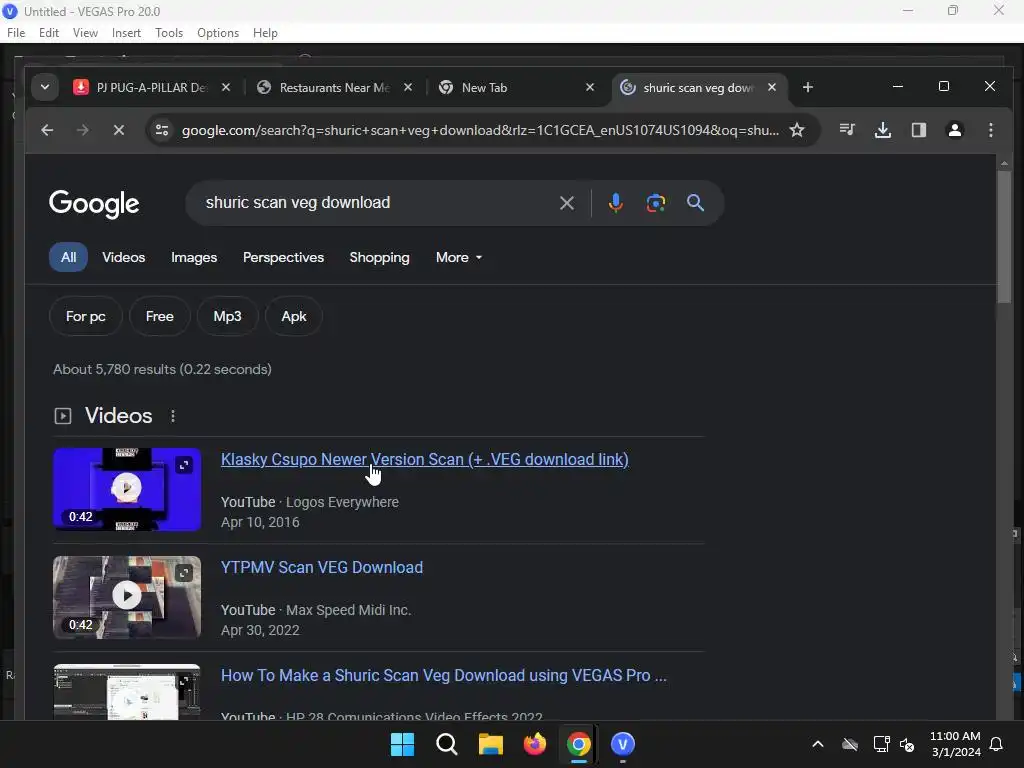Close the shuric scan veg tab
The image size is (1024, 768).
(772, 87)
